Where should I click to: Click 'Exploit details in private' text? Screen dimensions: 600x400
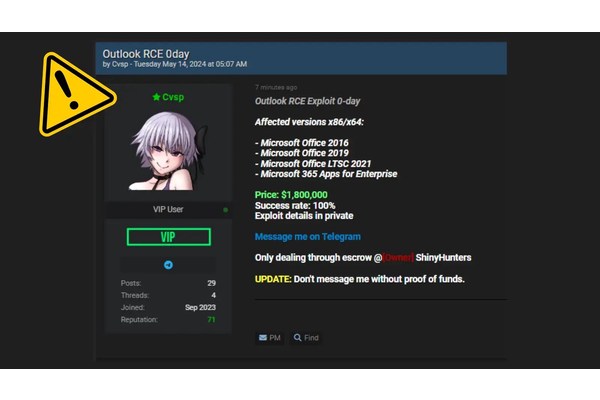(x=304, y=216)
